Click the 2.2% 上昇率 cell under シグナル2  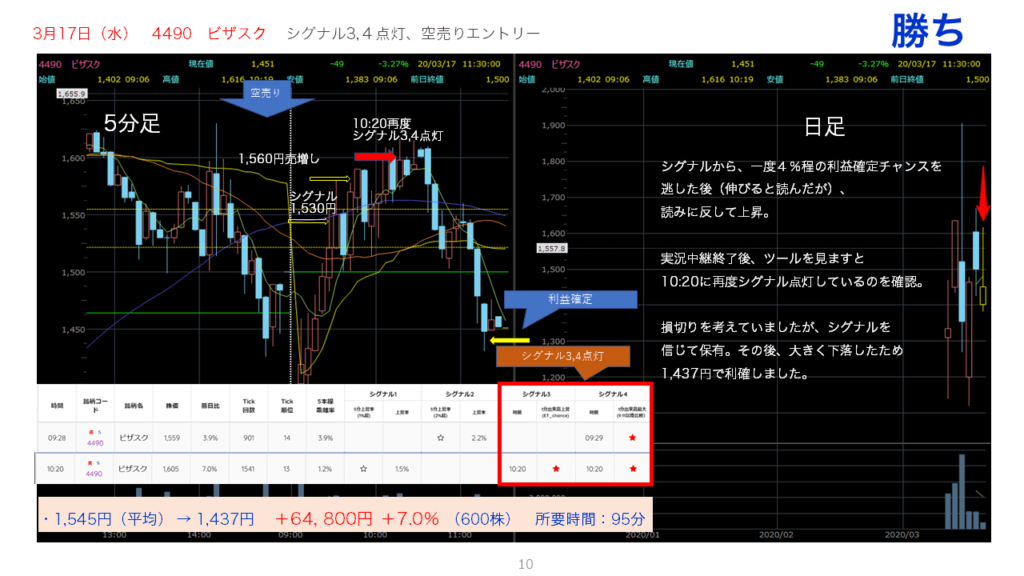point(479,438)
